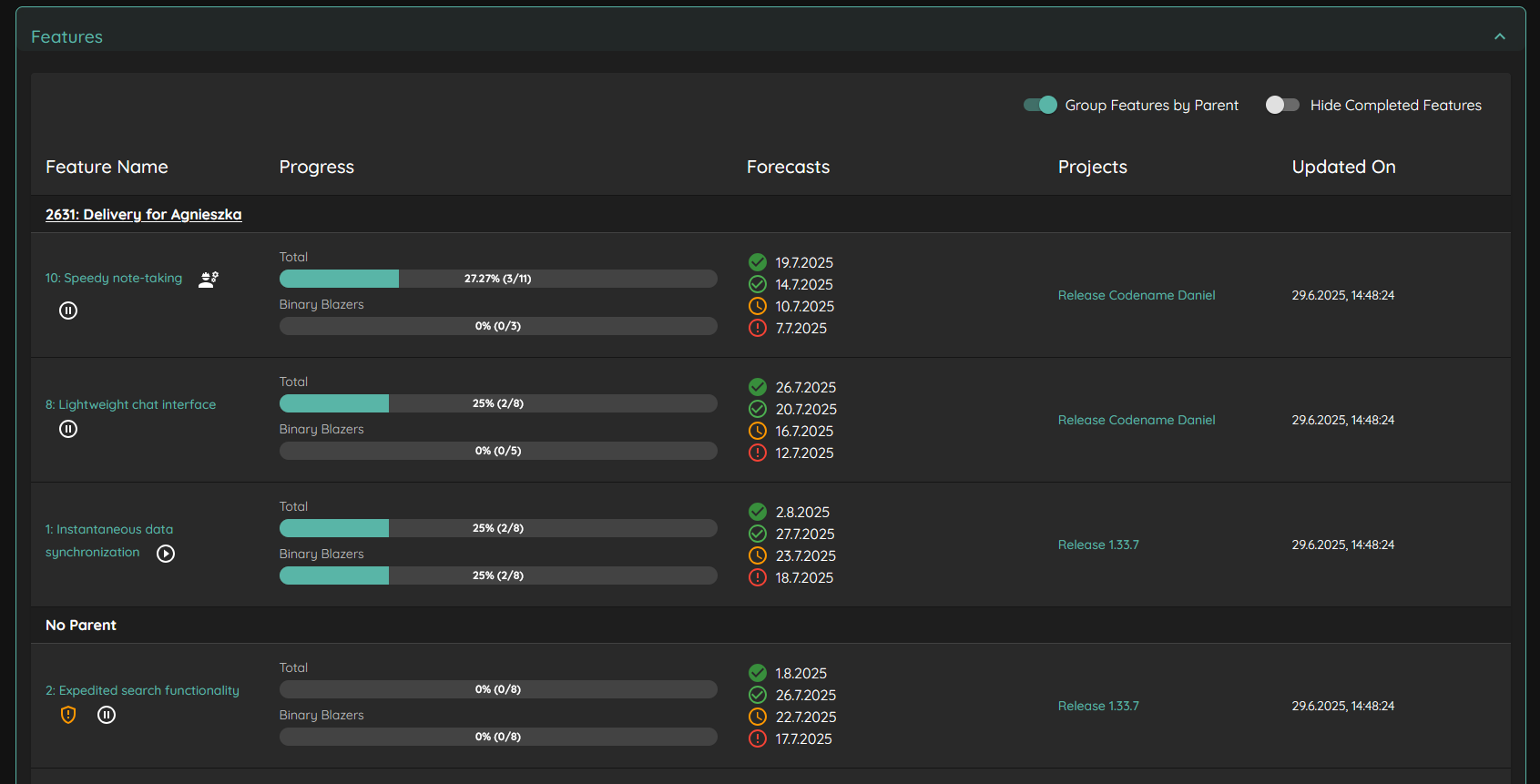
Task: Click the Projects column header
Action: (x=1093, y=167)
